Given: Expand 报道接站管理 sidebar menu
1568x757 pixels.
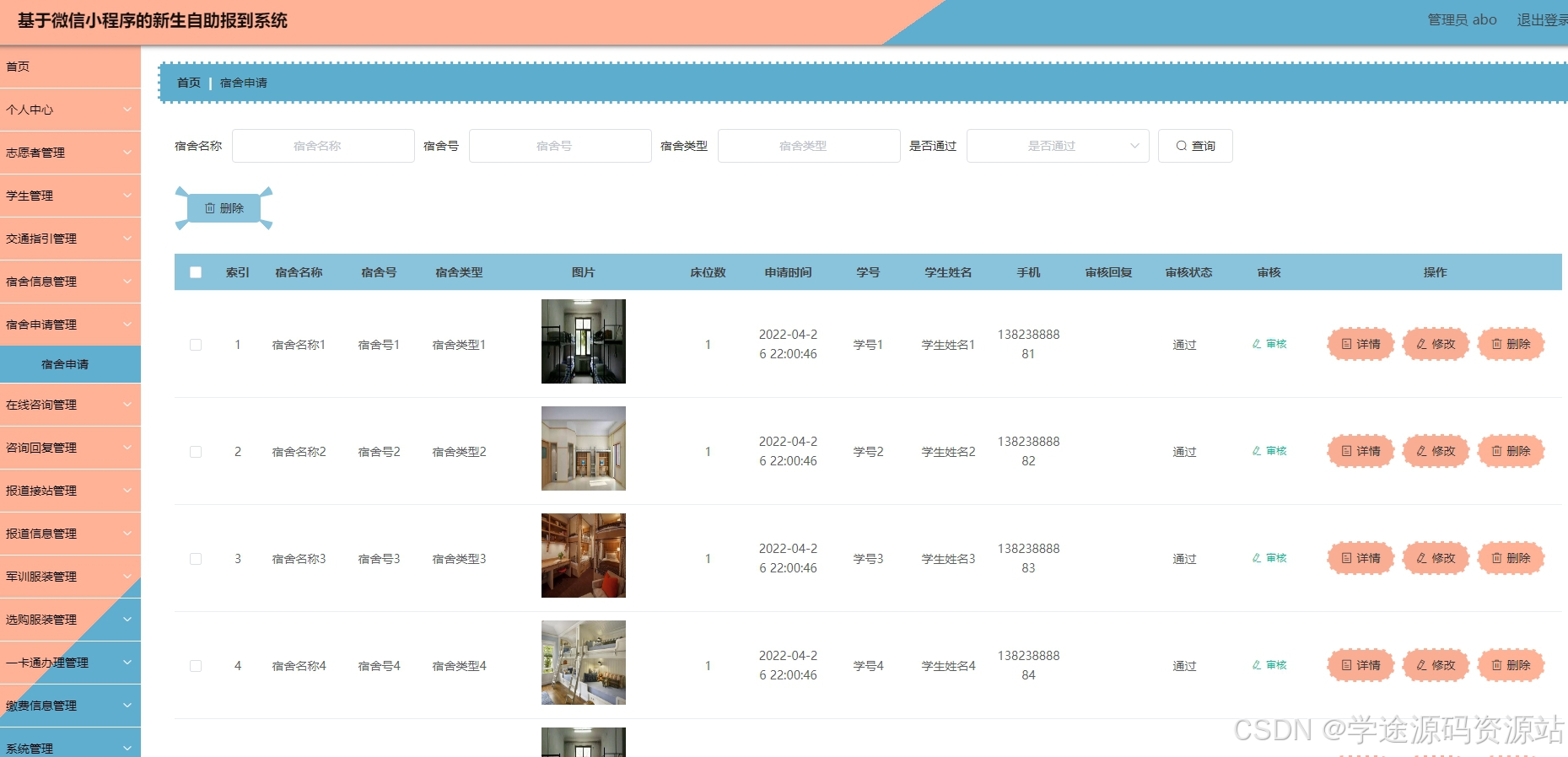Looking at the screenshot, I should pos(70,491).
